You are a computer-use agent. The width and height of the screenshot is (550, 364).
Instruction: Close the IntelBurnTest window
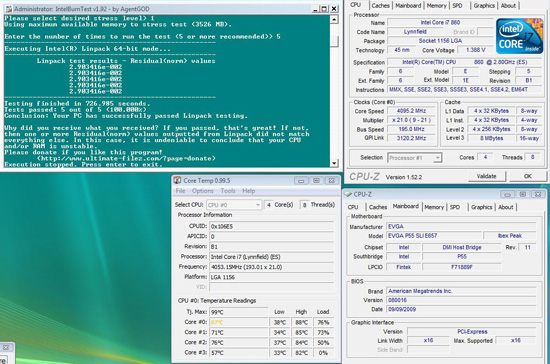pos(334,9)
